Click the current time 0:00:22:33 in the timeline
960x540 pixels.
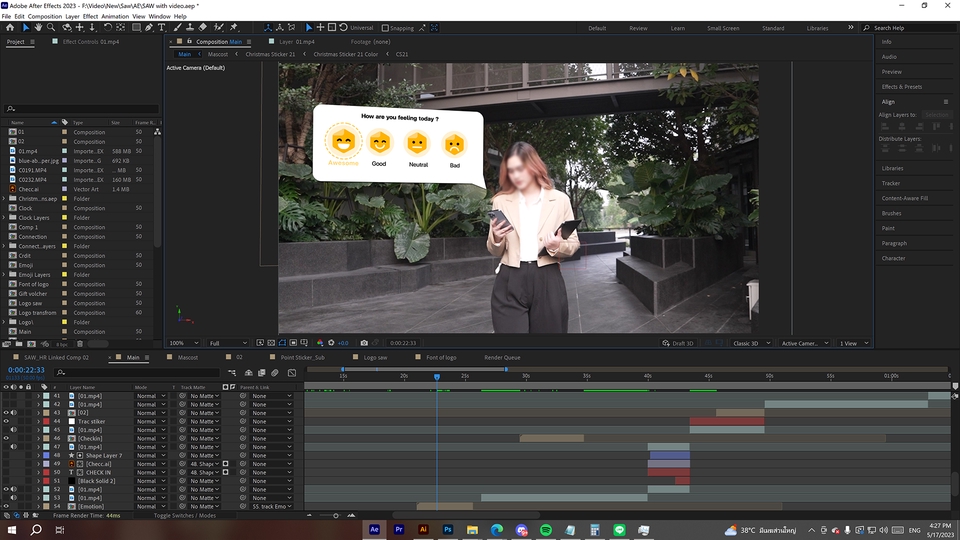click(x=26, y=370)
